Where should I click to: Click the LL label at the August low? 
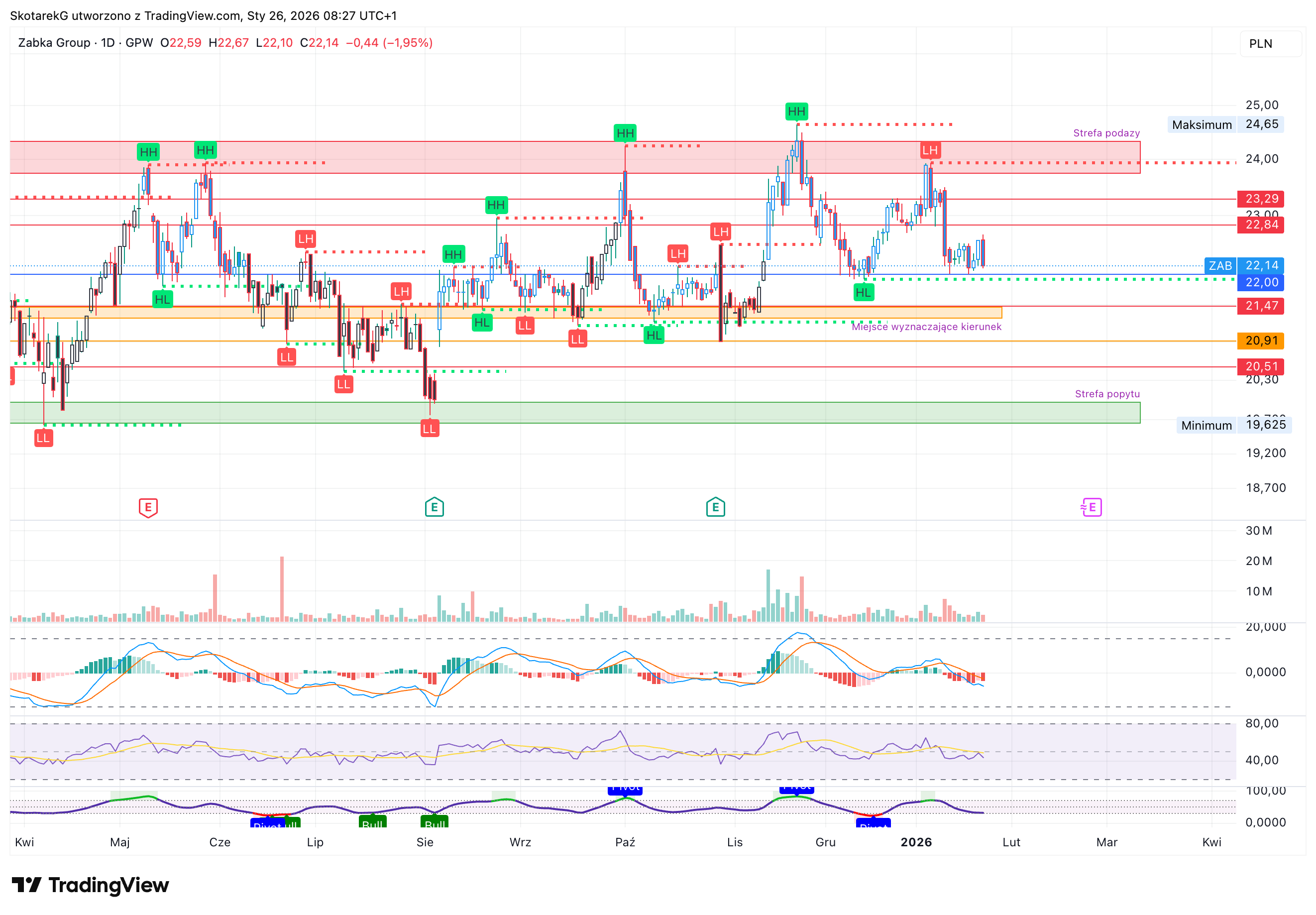430,429
